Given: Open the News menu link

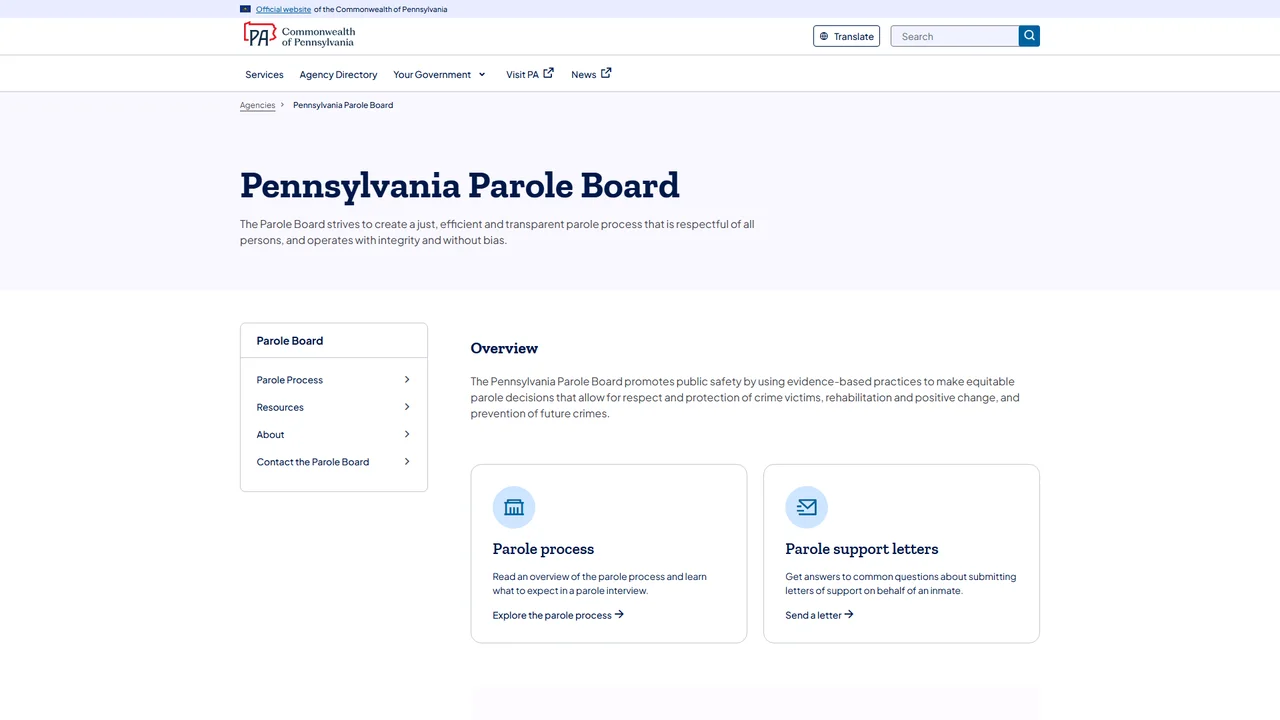Looking at the screenshot, I should (591, 74).
